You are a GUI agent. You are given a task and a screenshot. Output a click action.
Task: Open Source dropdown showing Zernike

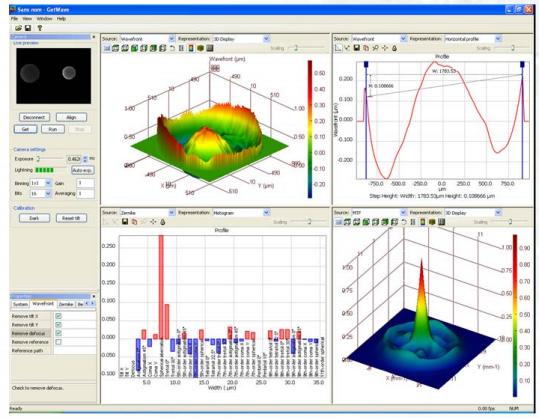pyautogui.click(x=172, y=212)
